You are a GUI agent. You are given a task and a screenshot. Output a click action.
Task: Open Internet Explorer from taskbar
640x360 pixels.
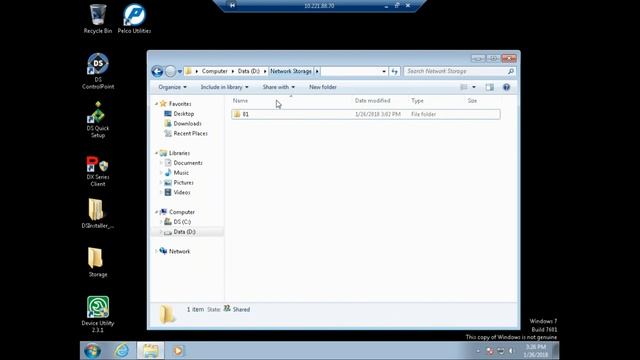pyautogui.click(x=121, y=351)
